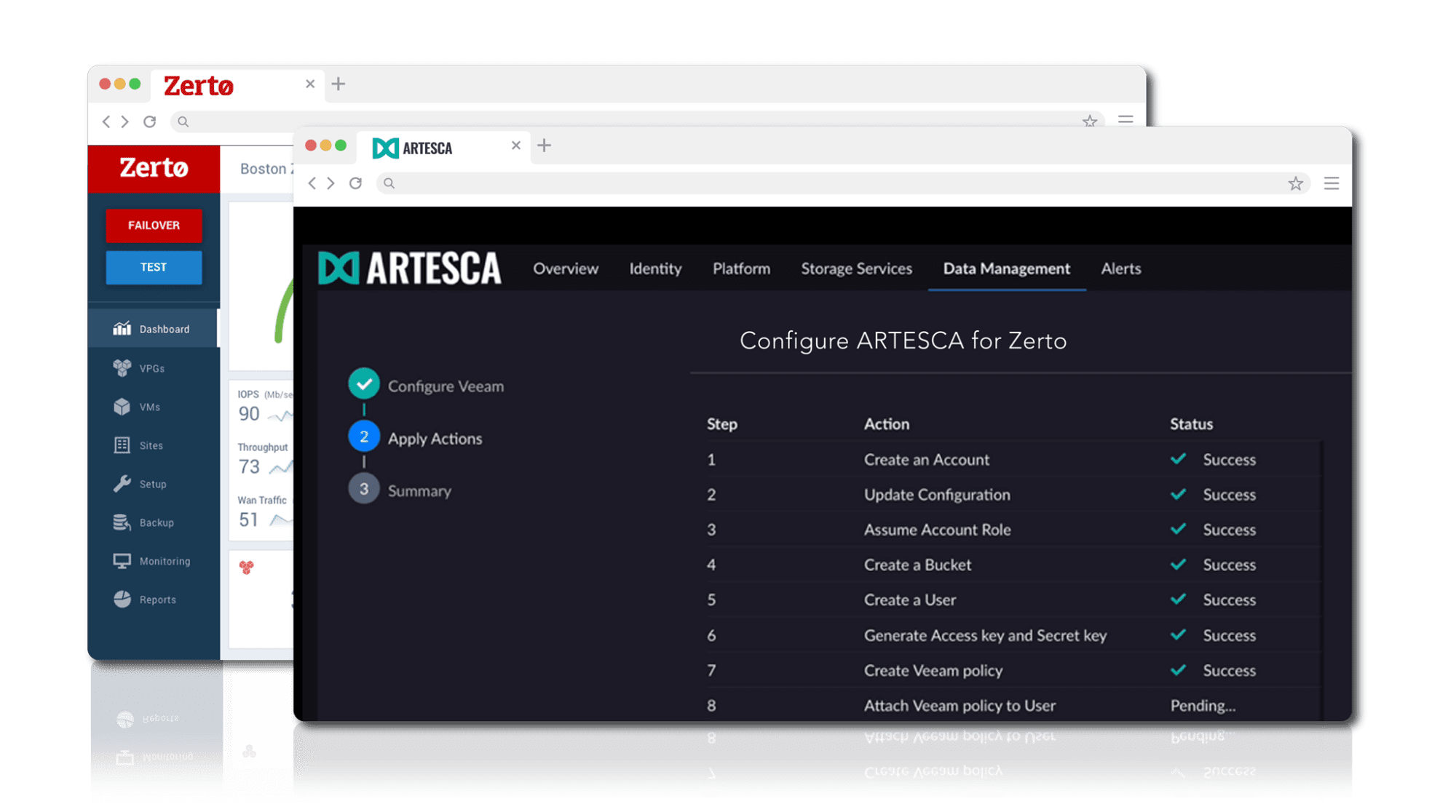Select the Data Management tab in ARTESCA
This screenshot has width=1456, height=812.
coord(1007,268)
